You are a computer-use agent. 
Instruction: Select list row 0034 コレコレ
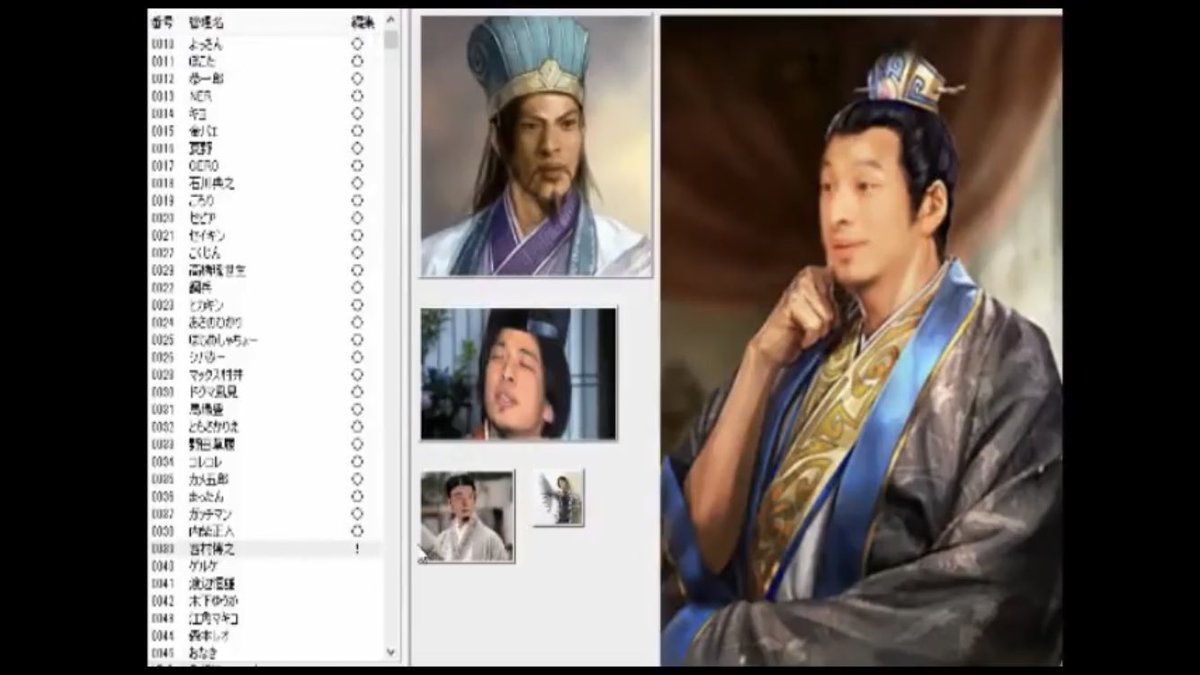(266, 461)
